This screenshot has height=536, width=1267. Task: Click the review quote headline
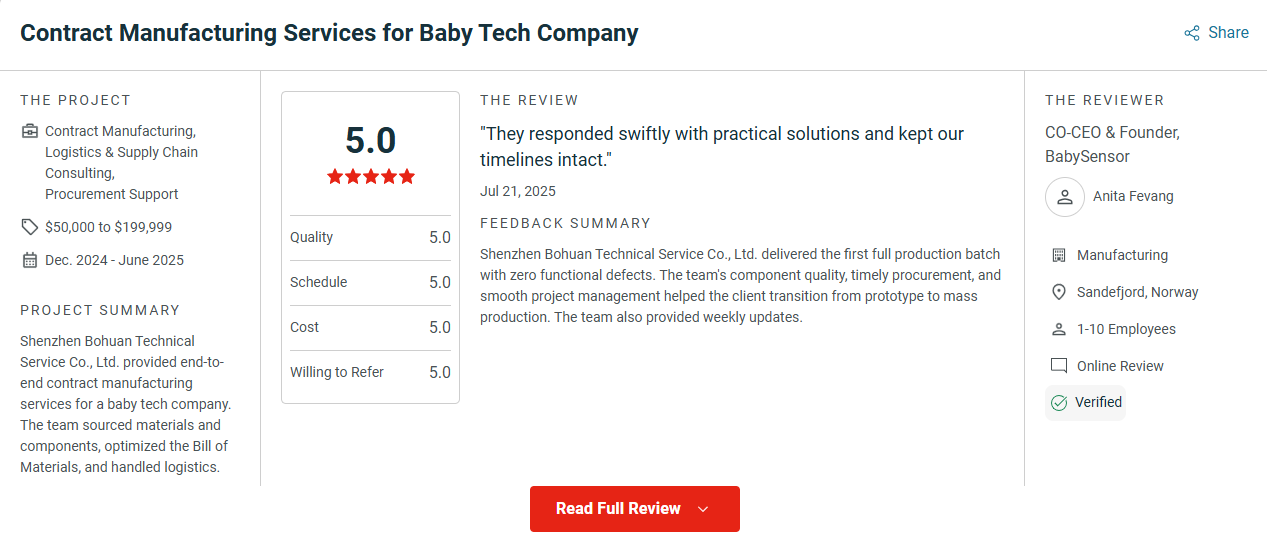[x=722, y=147]
